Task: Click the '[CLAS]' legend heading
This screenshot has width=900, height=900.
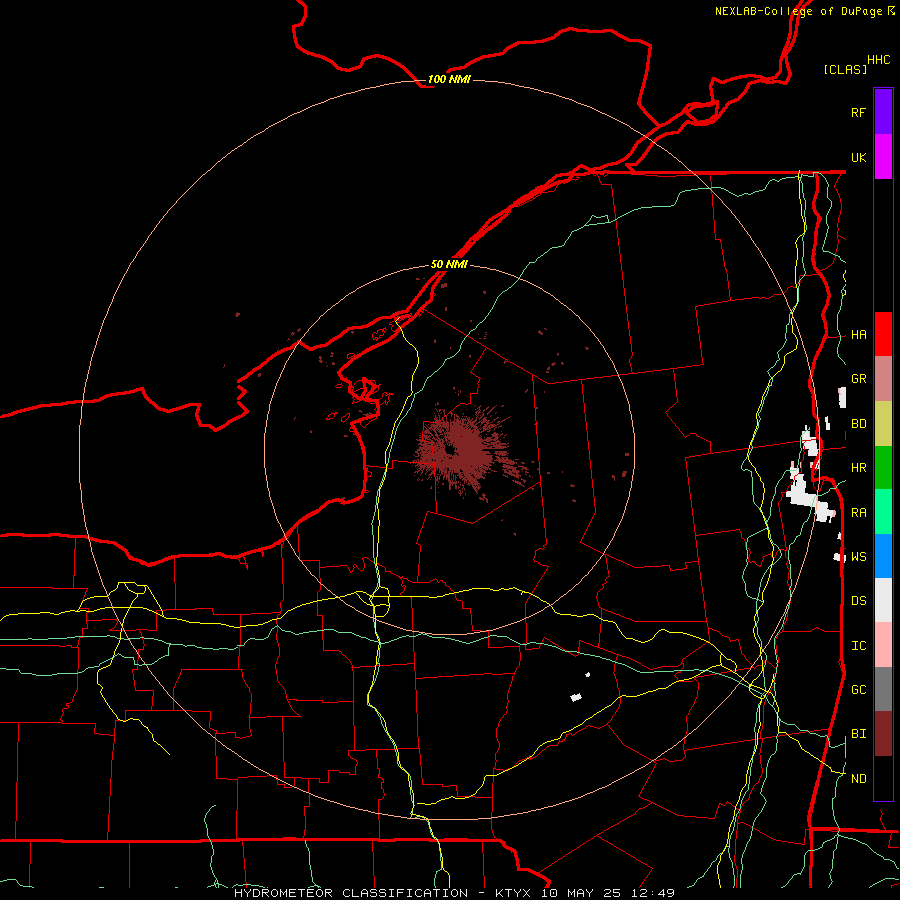Action: coord(845,69)
